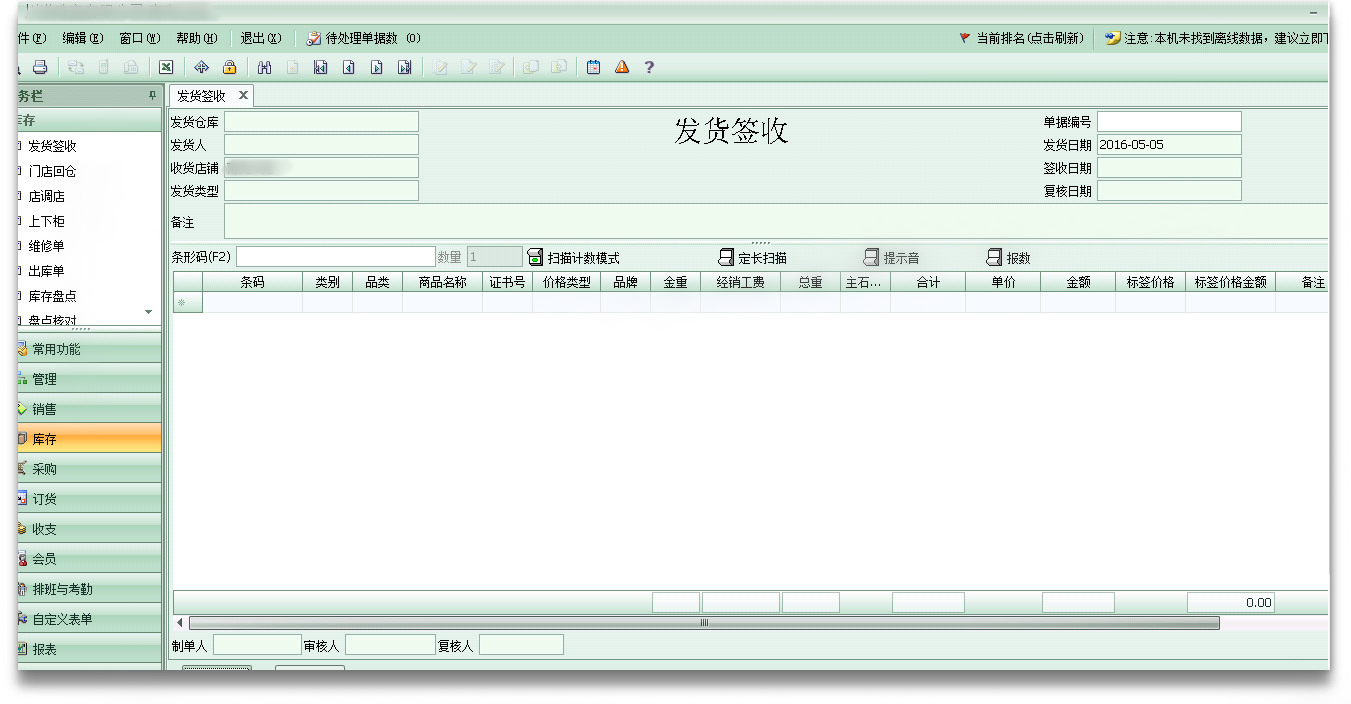Click the 价格类型 column header
1351x704 pixels.
pyautogui.click(x=566, y=282)
